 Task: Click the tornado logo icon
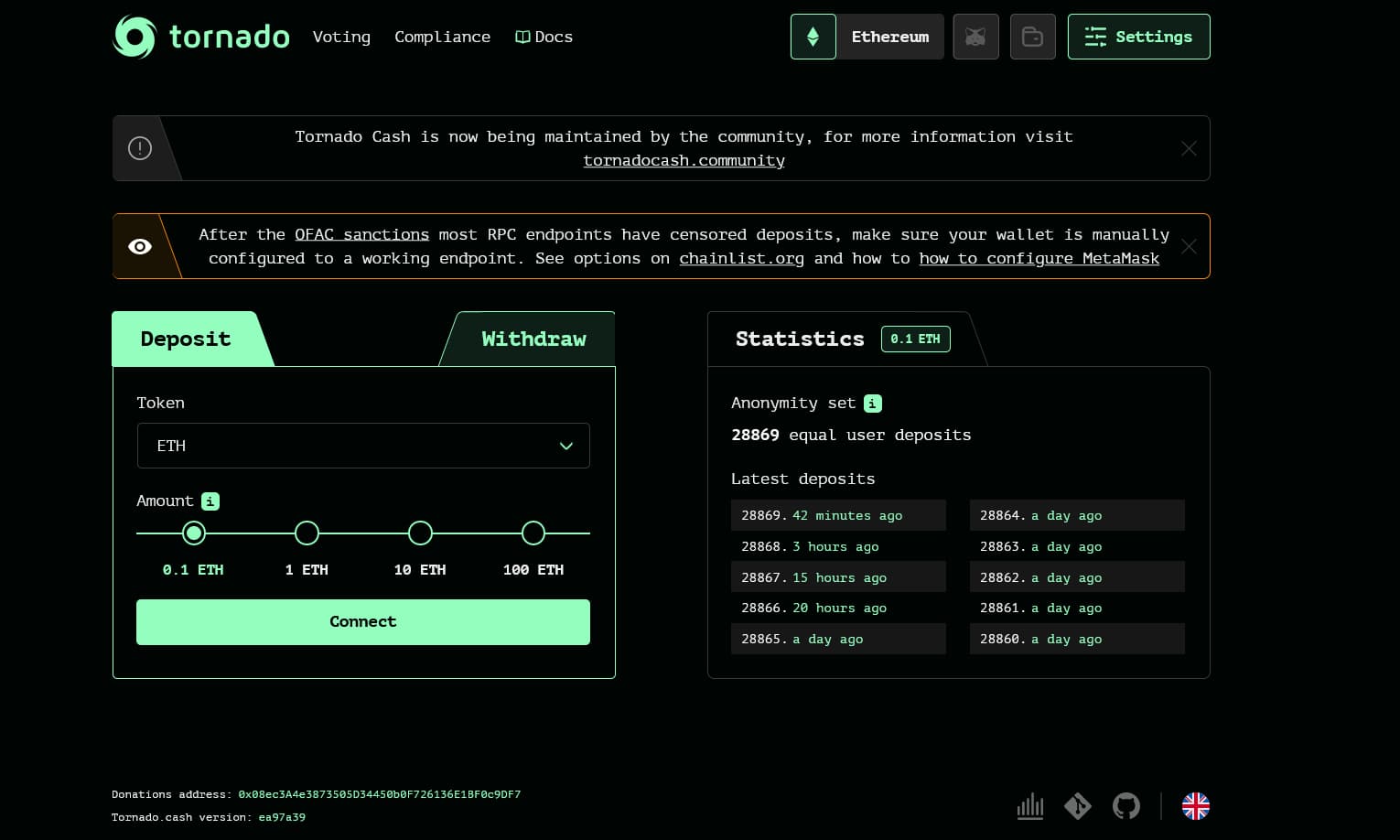[135, 37]
